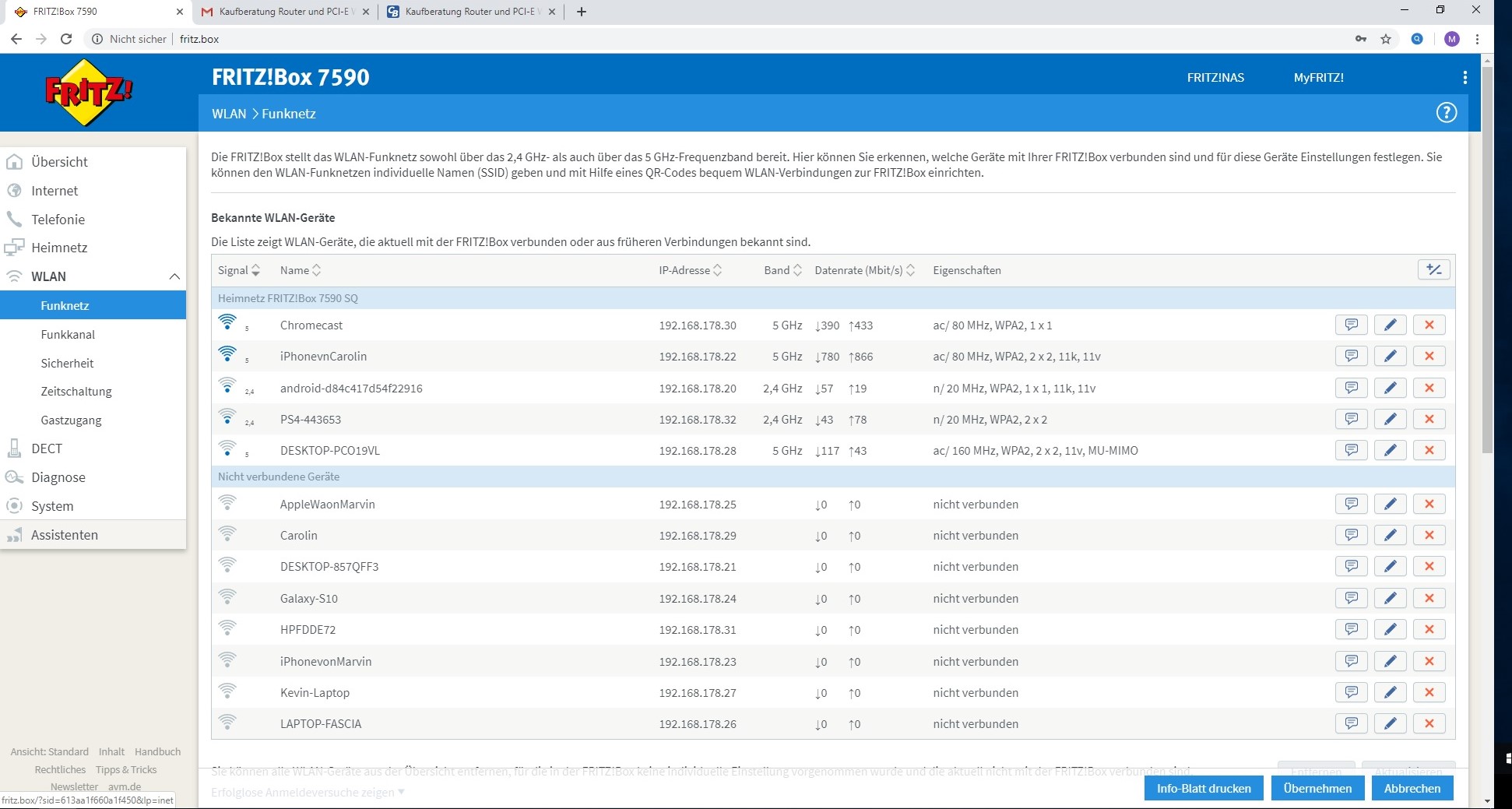This screenshot has height=809, width=1512.
Task: Edit the LAPTOP-FASCIA device
Action: point(1390,724)
